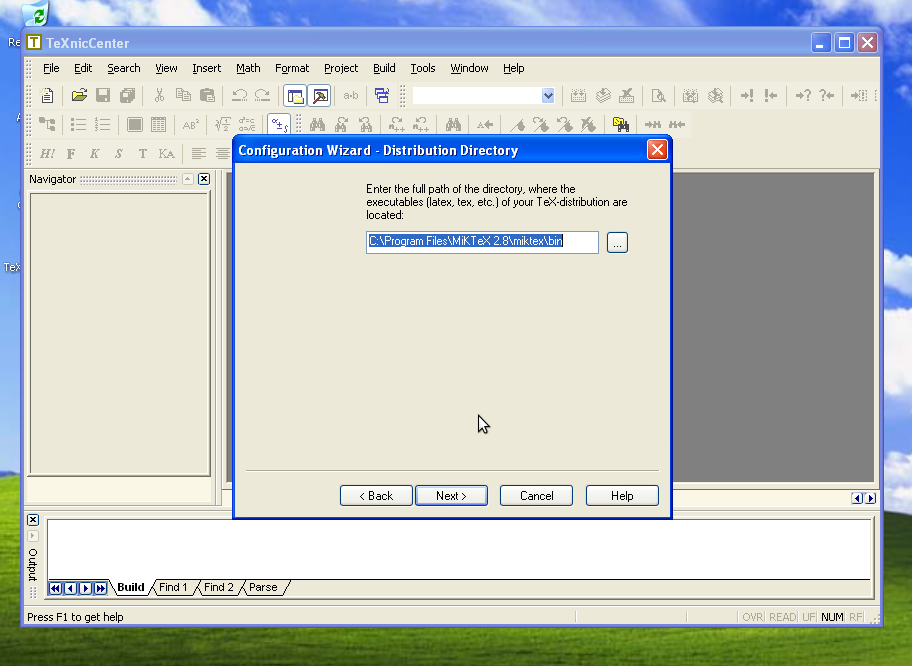Image resolution: width=912 pixels, height=666 pixels.
Task: Click the typewriter T formatting icon
Action: [142, 154]
